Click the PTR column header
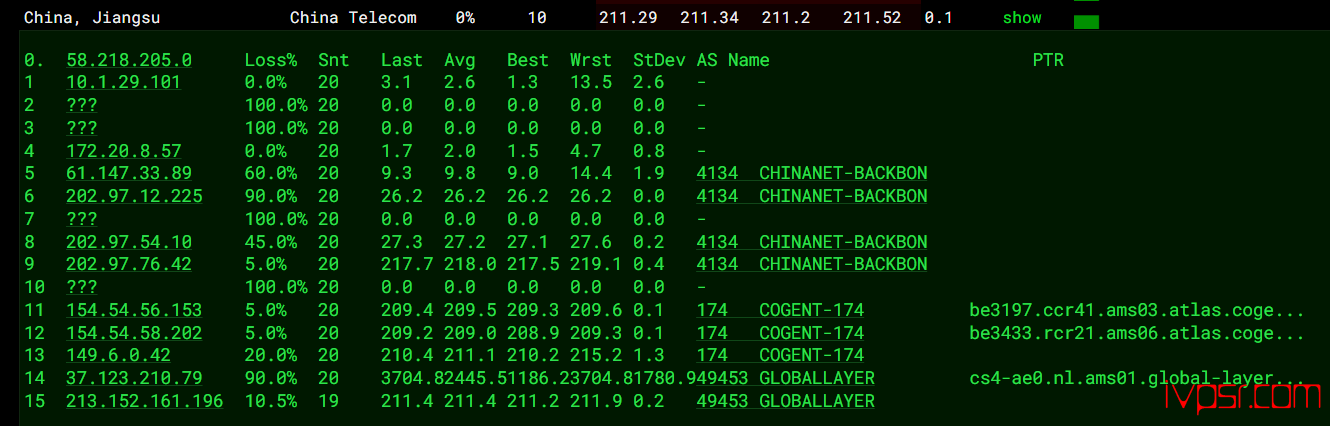 tap(1048, 60)
